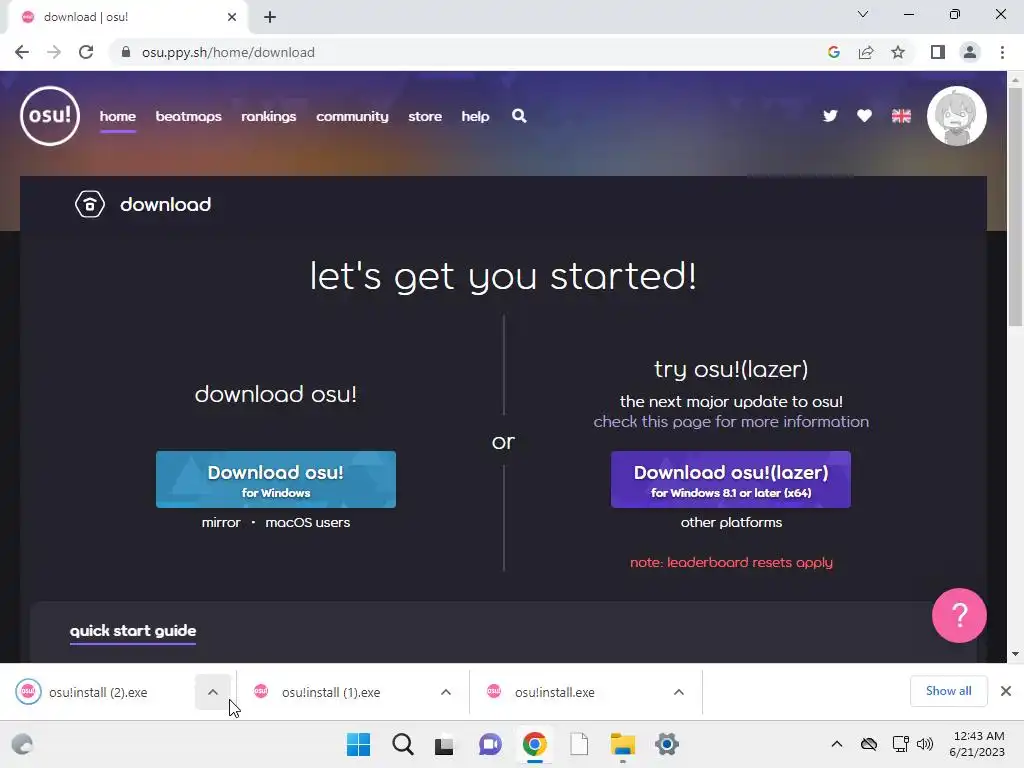Screen dimensions: 1024x768
Task: Click Download osu! for Windows button
Action: [x=276, y=479]
